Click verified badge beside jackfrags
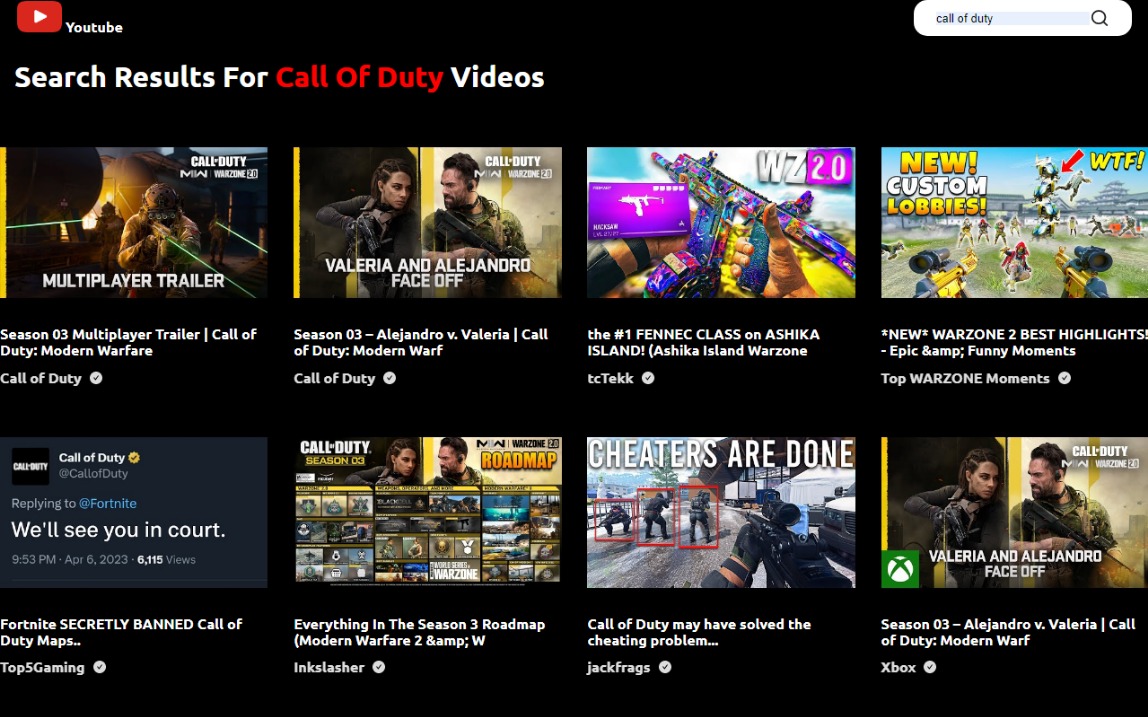 point(665,667)
